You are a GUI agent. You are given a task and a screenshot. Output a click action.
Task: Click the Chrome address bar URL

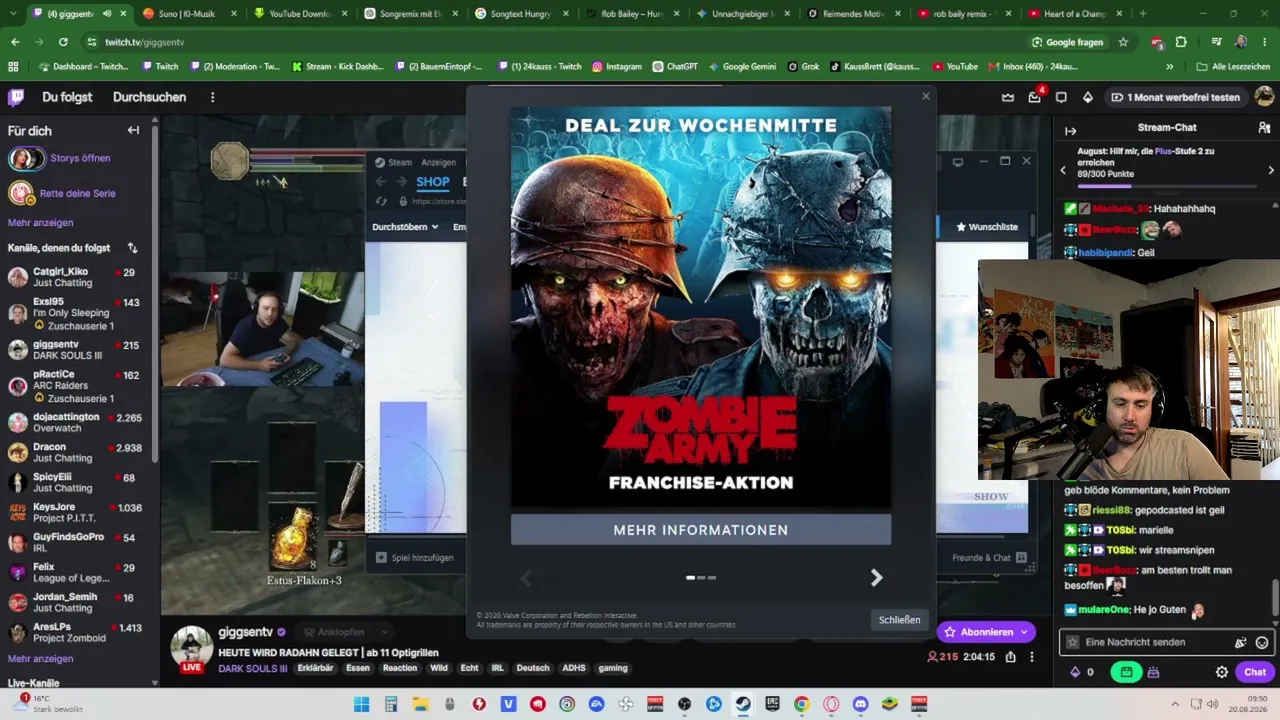tap(144, 42)
